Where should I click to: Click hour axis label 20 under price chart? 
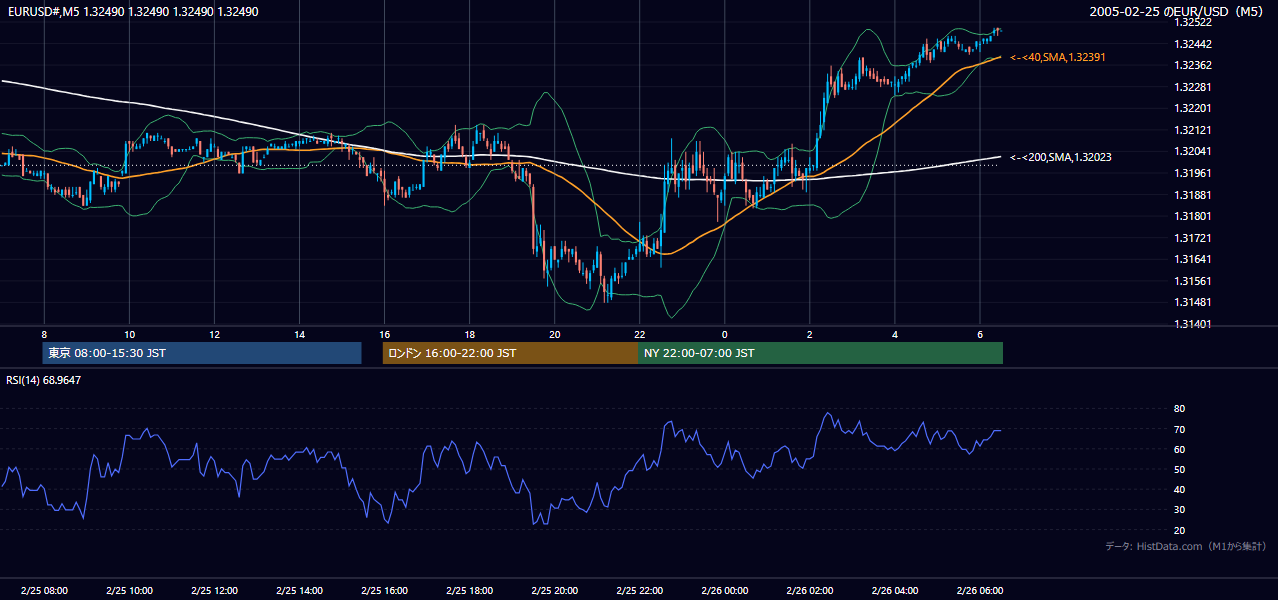(554, 334)
